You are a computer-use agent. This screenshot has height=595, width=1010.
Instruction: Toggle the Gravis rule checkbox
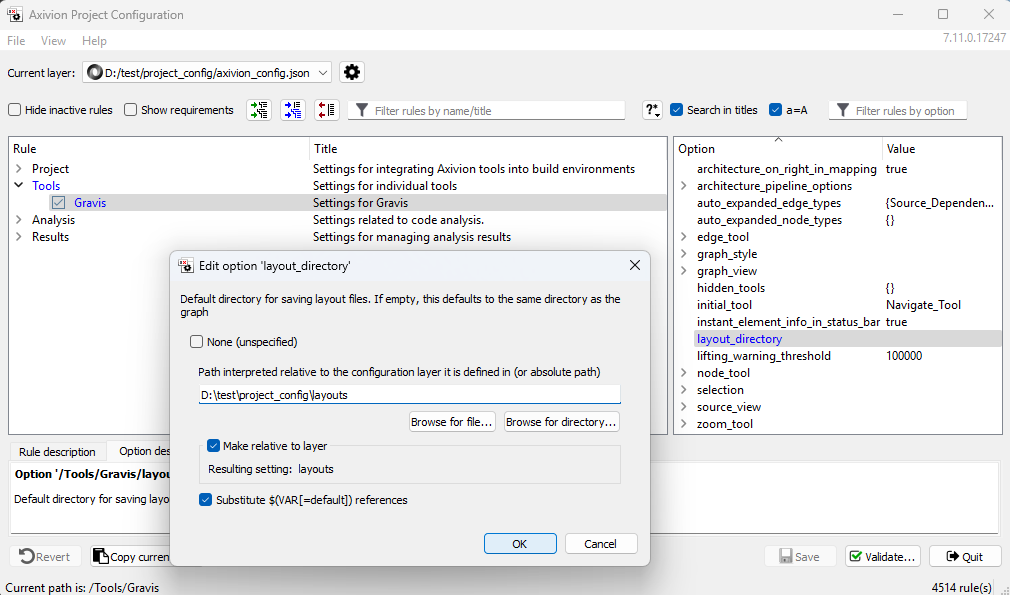click(59, 203)
